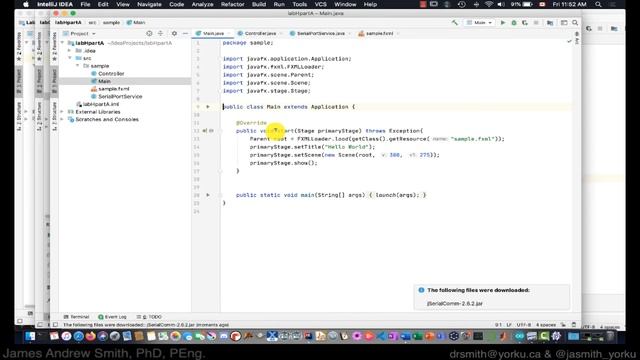Open the Terminal tool window
The width and height of the screenshot is (640, 360).
[x=76, y=317]
